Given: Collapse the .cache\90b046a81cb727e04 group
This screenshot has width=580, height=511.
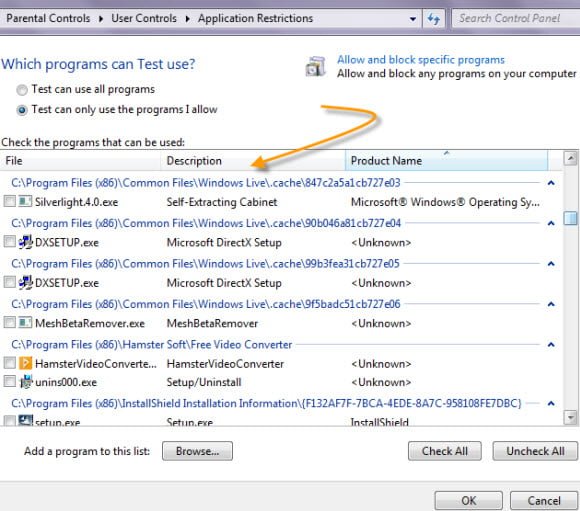Looking at the screenshot, I should click(x=551, y=223).
